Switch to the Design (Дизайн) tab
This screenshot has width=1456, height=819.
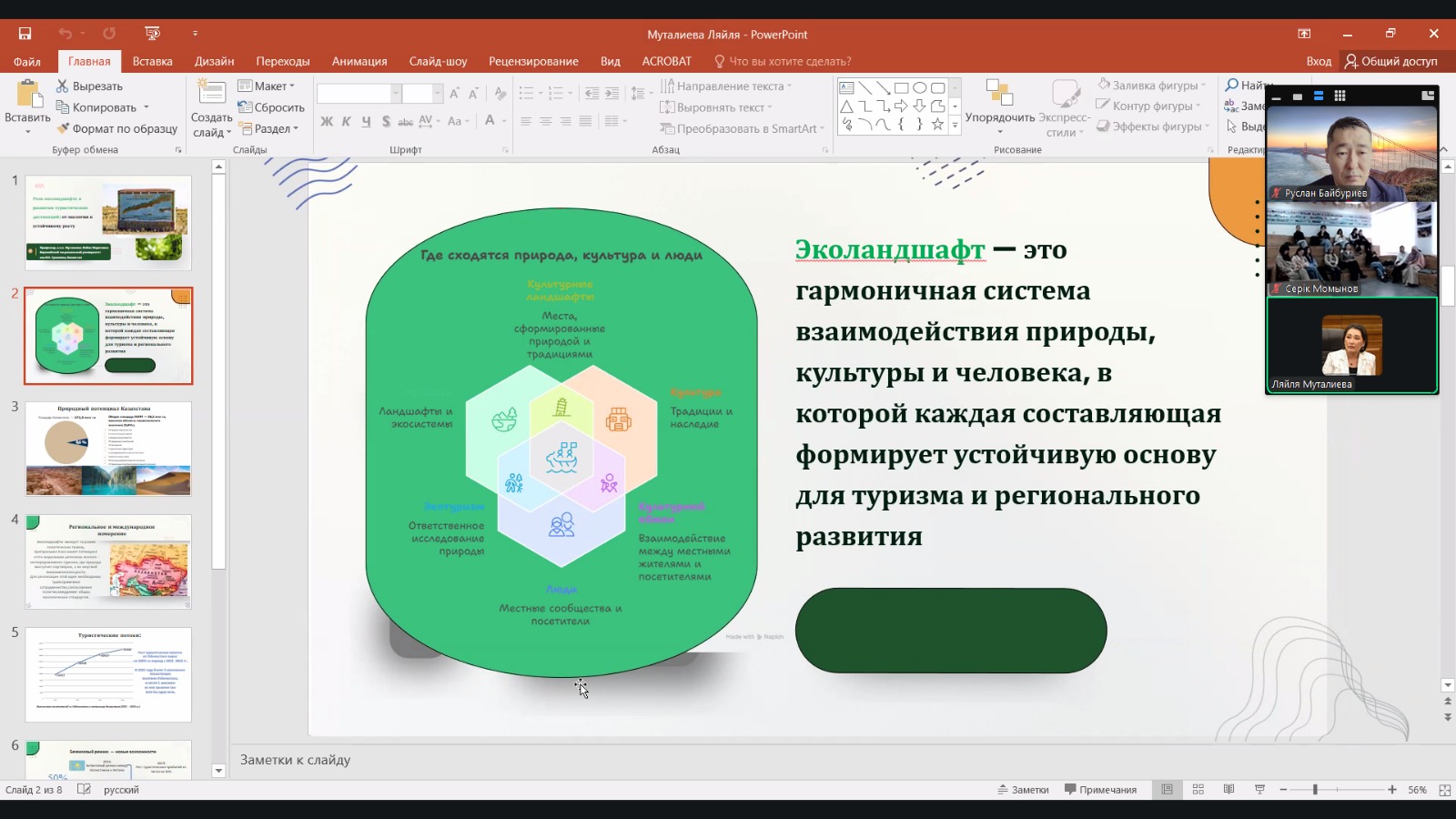(214, 61)
